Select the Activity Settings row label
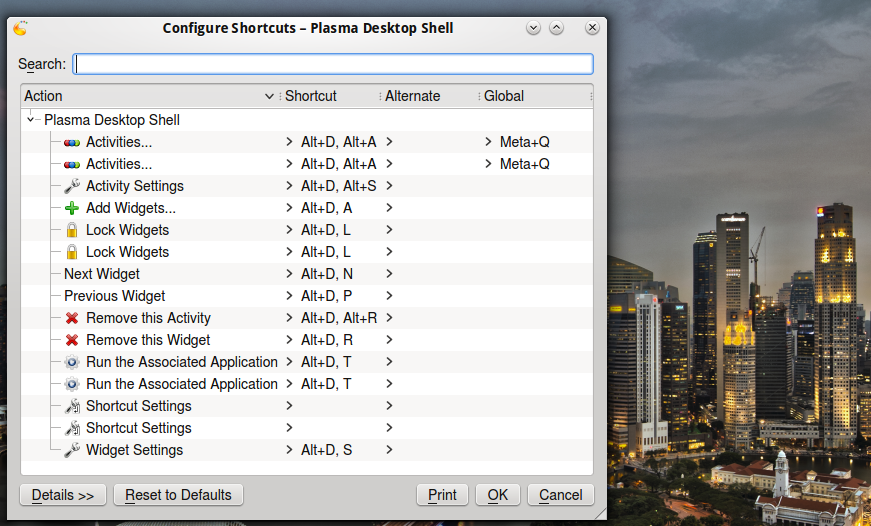This screenshot has width=871, height=526. pyautogui.click(x=135, y=186)
